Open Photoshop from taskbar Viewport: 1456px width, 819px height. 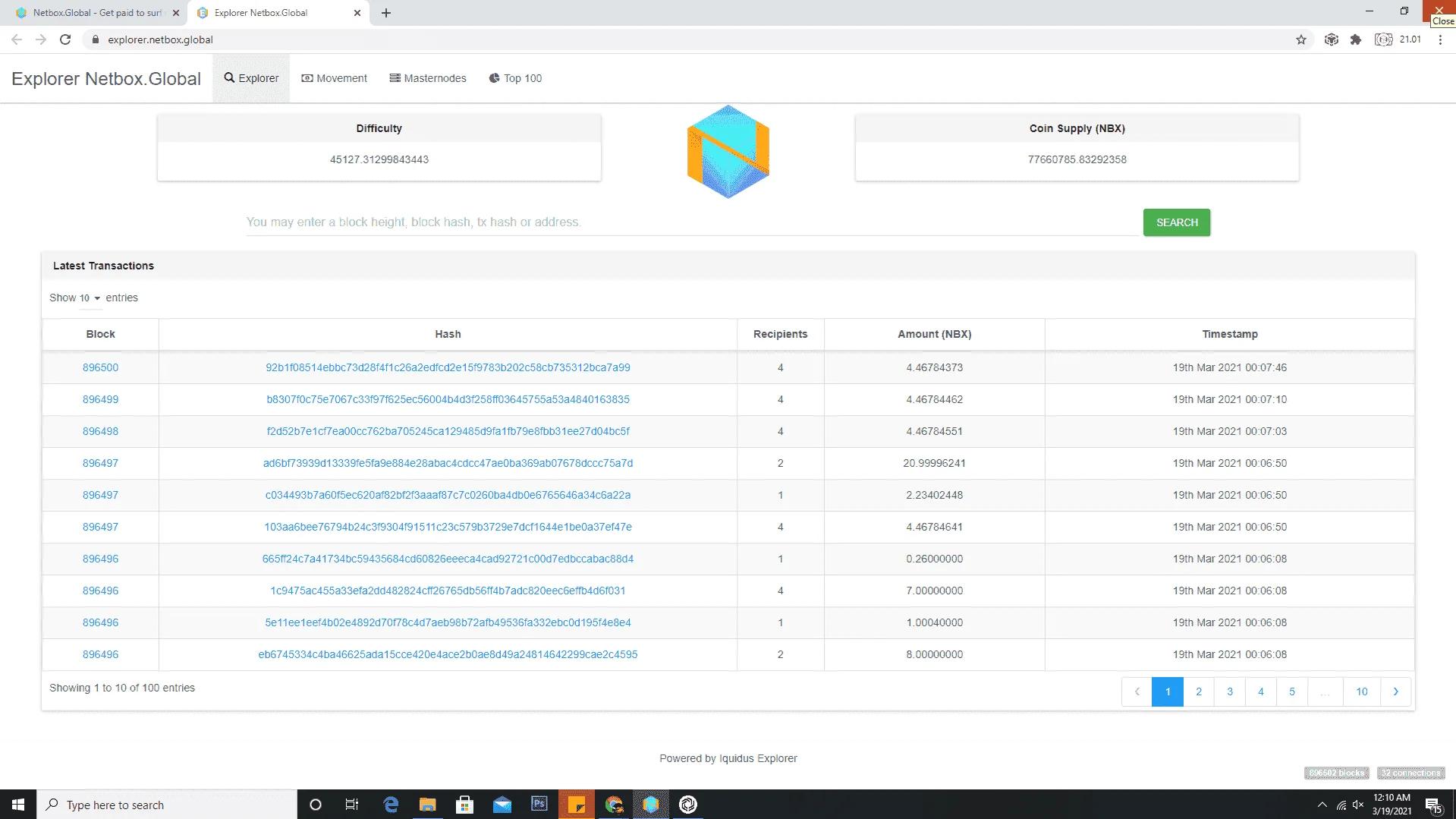(x=539, y=805)
